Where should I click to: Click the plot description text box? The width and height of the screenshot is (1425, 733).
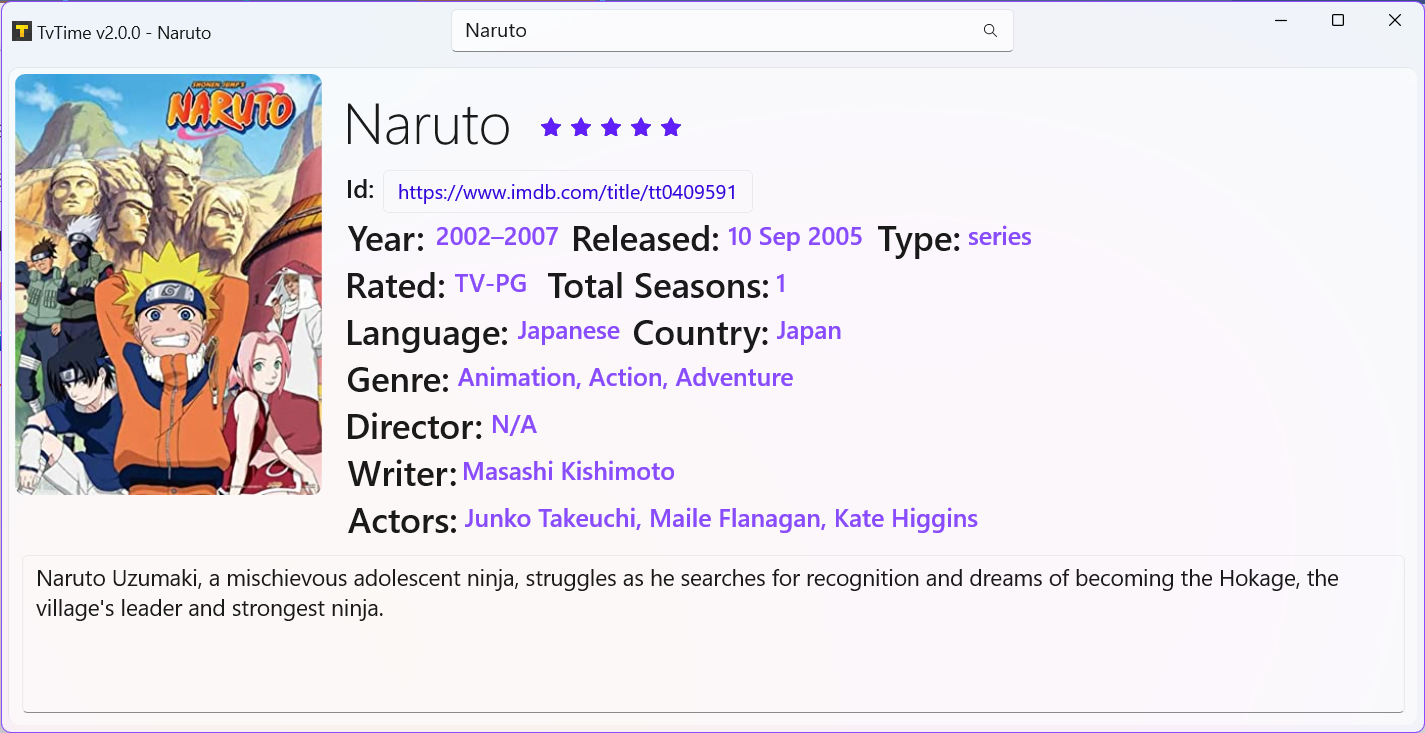713,634
